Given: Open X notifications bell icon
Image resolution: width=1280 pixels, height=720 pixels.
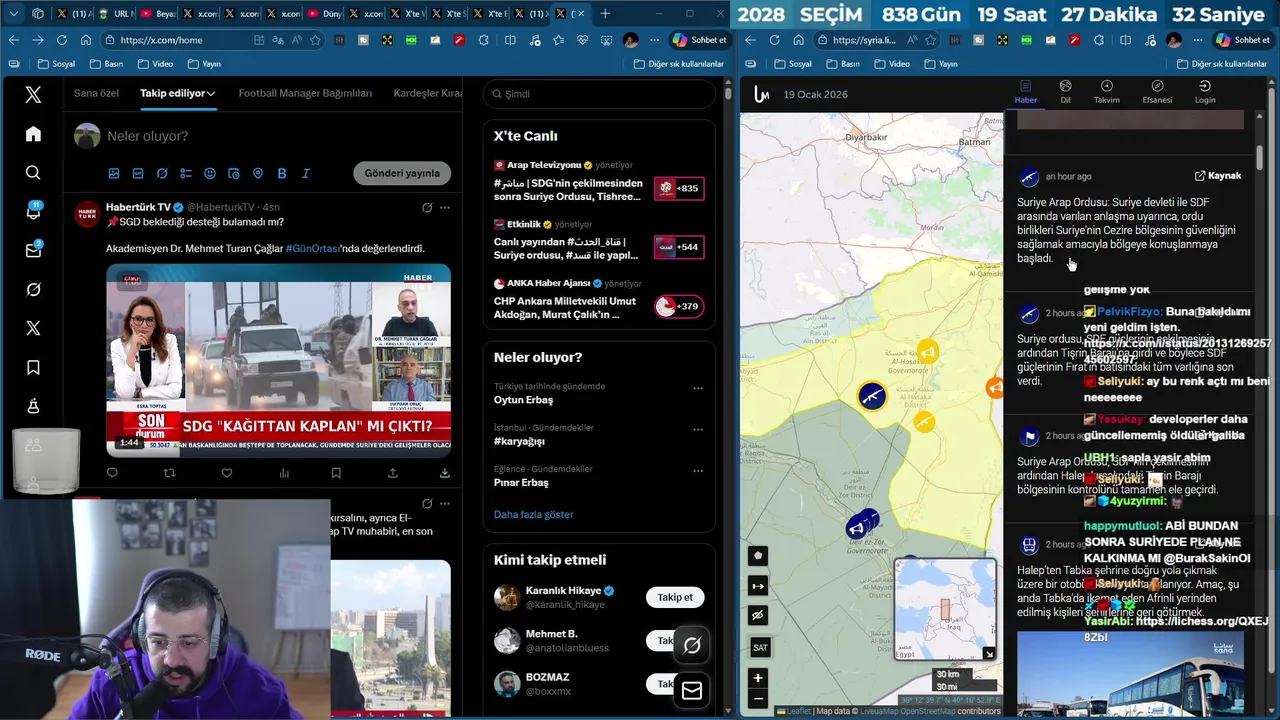Looking at the screenshot, I should point(33,211).
